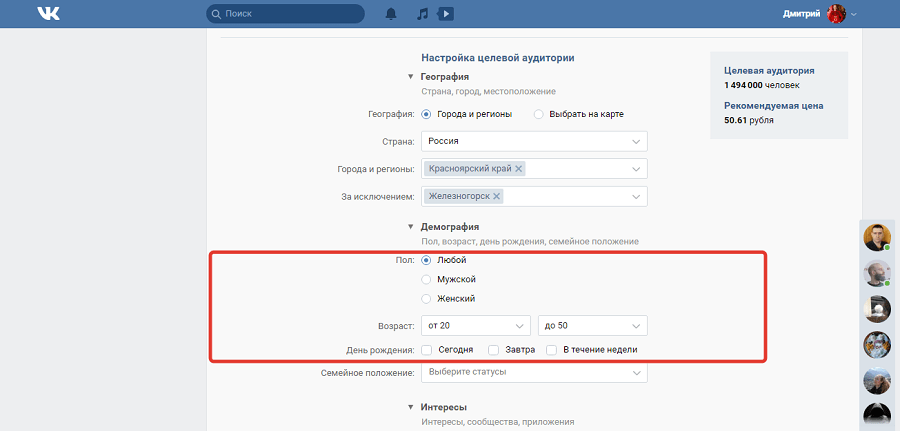Open the minimum age от 20 dropdown
Screen dimensions: 900x431
[475, 326]
